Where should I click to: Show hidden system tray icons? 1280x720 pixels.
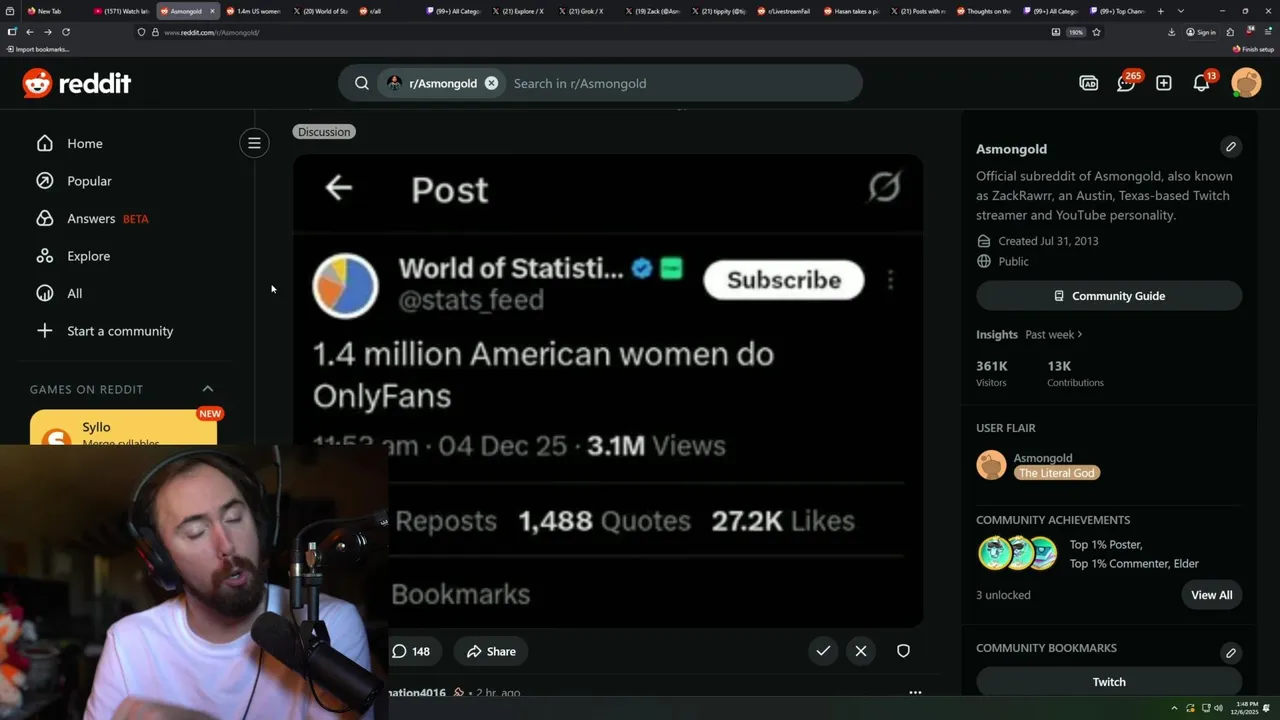(x=1175, y=708)
